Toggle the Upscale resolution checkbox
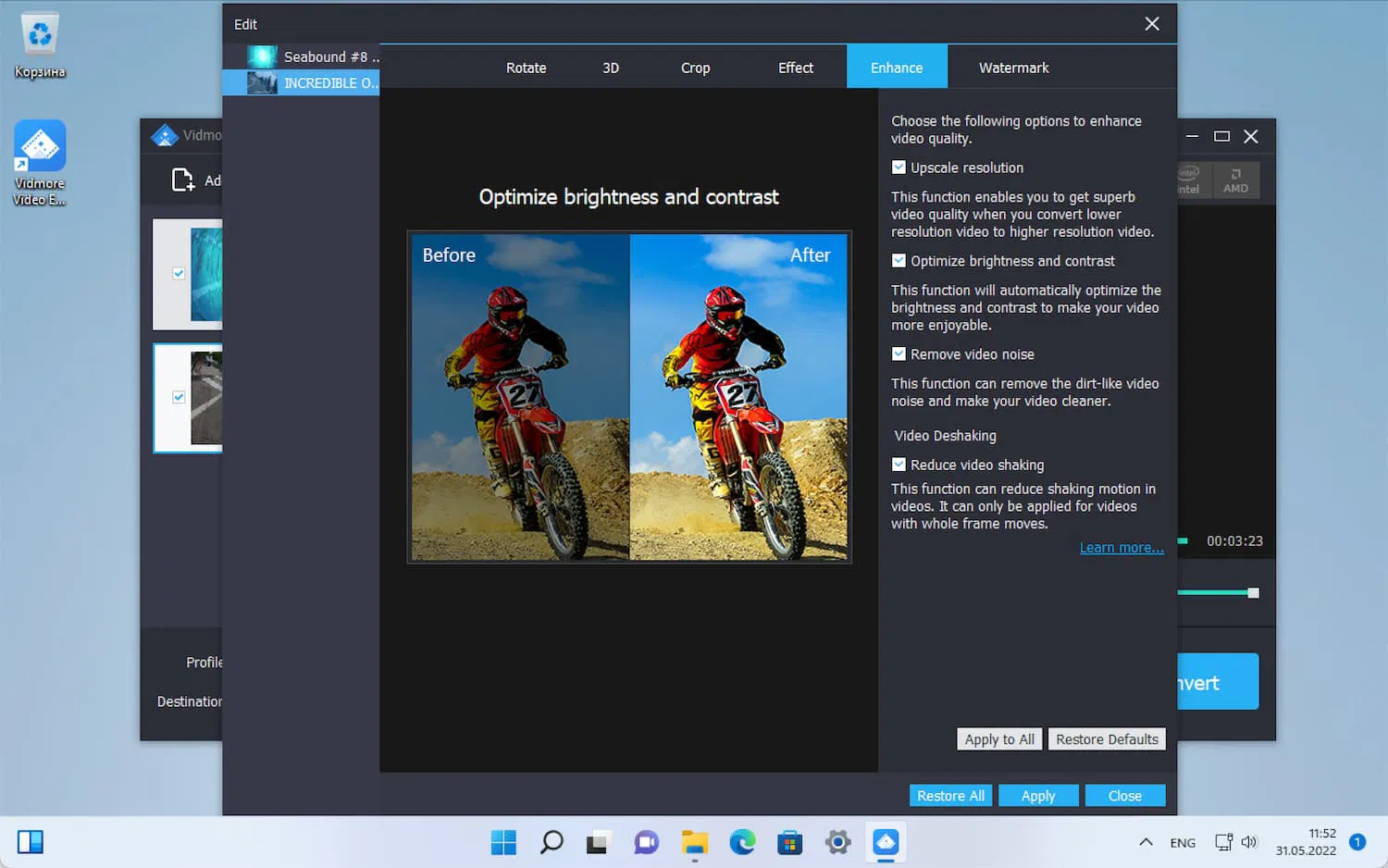Viewport: 1388px width, 868px height. coord(898,167)
